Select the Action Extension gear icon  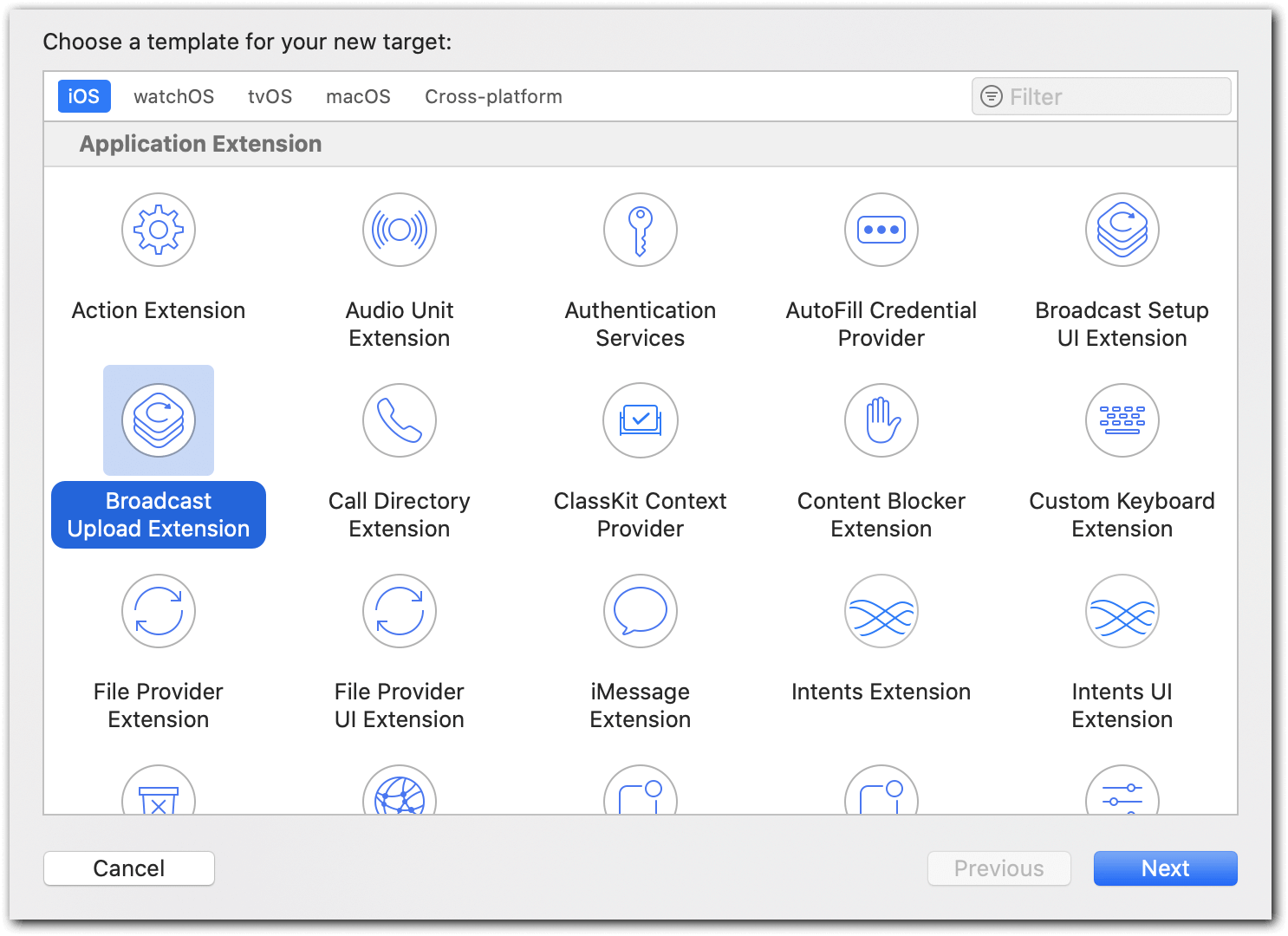point(159,230)
